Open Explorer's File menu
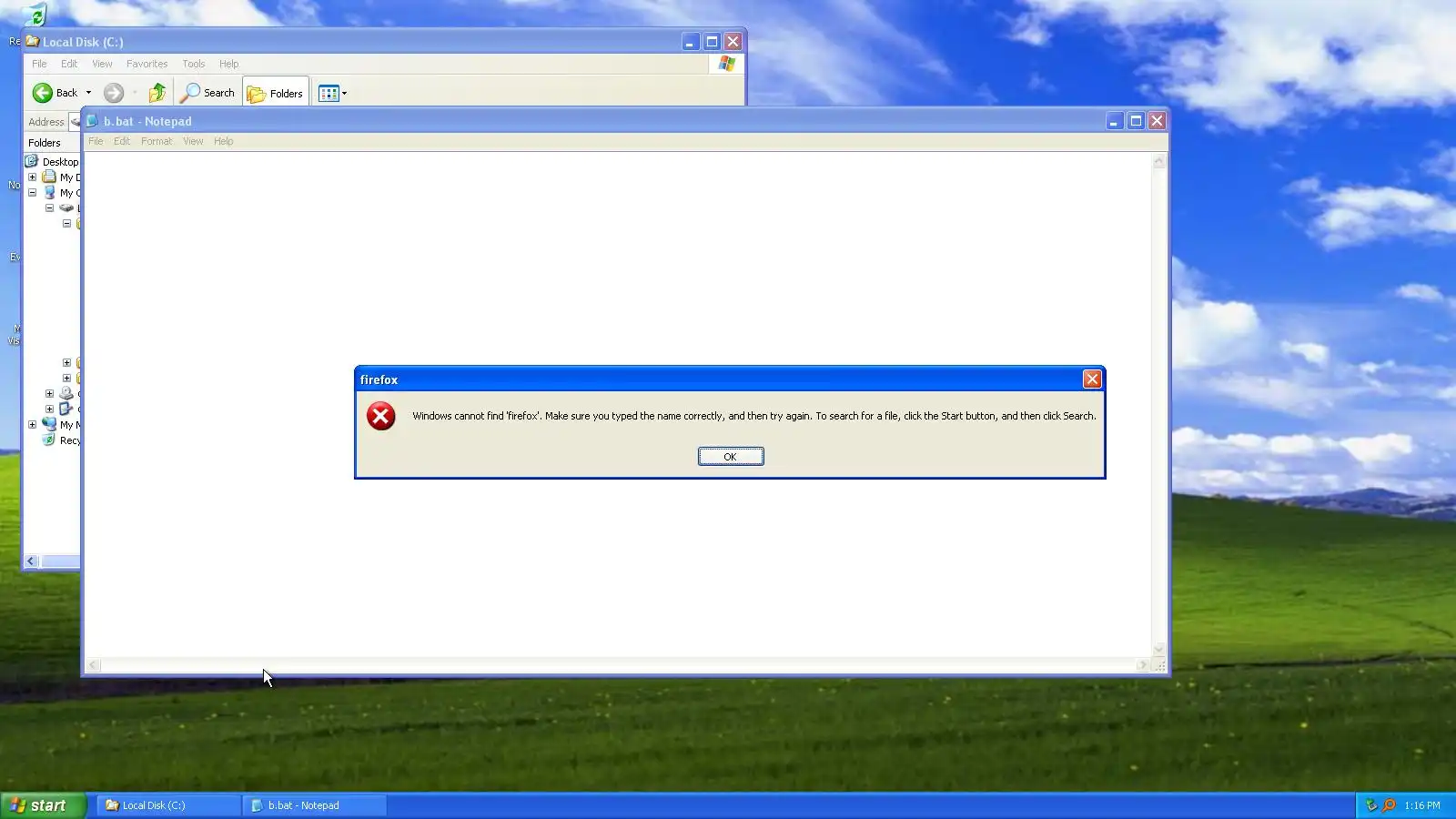Image resolution: width=1456 pixels, height=819 pixels. pos(39,64)
